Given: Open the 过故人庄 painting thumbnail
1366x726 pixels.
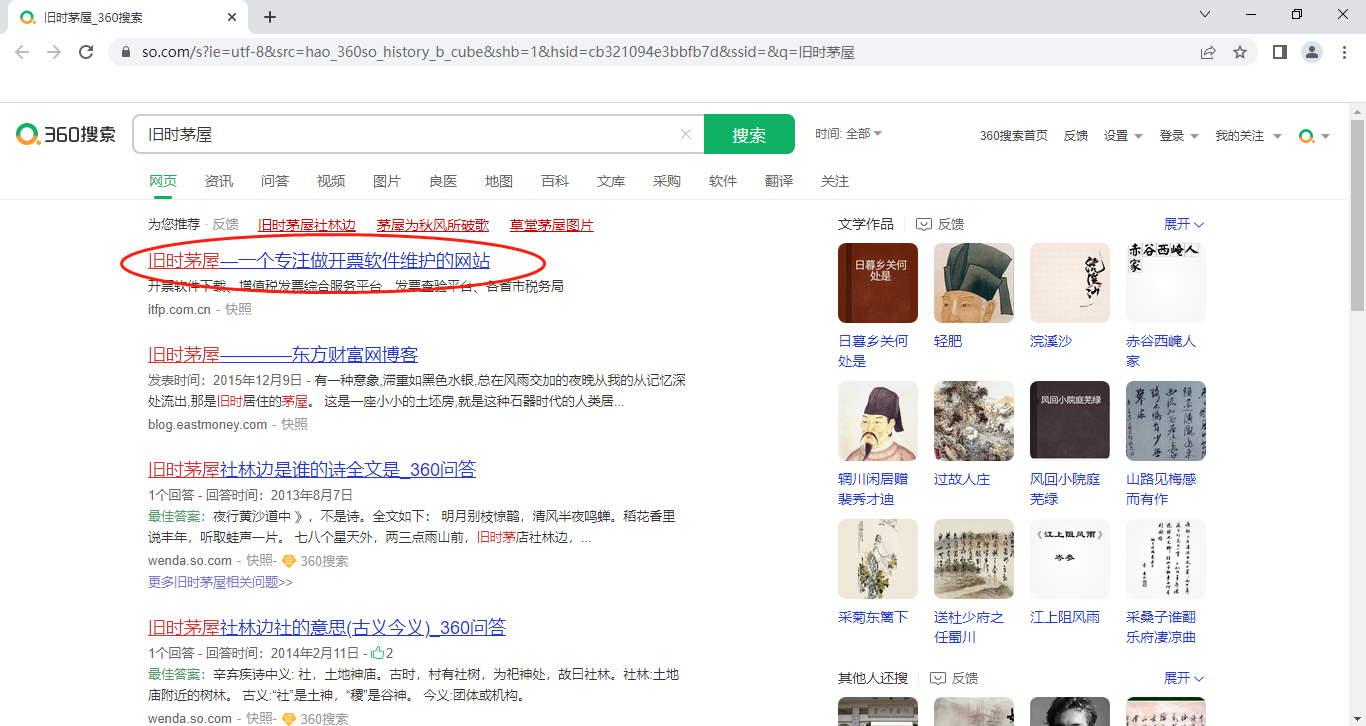Looking at the screenshot, I should (974, 420).
